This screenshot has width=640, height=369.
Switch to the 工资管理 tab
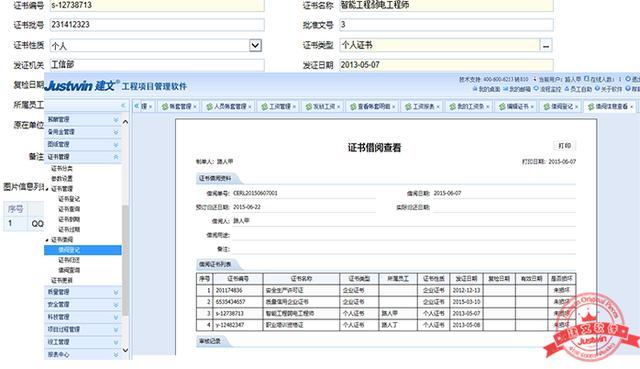tap(279, 107)
